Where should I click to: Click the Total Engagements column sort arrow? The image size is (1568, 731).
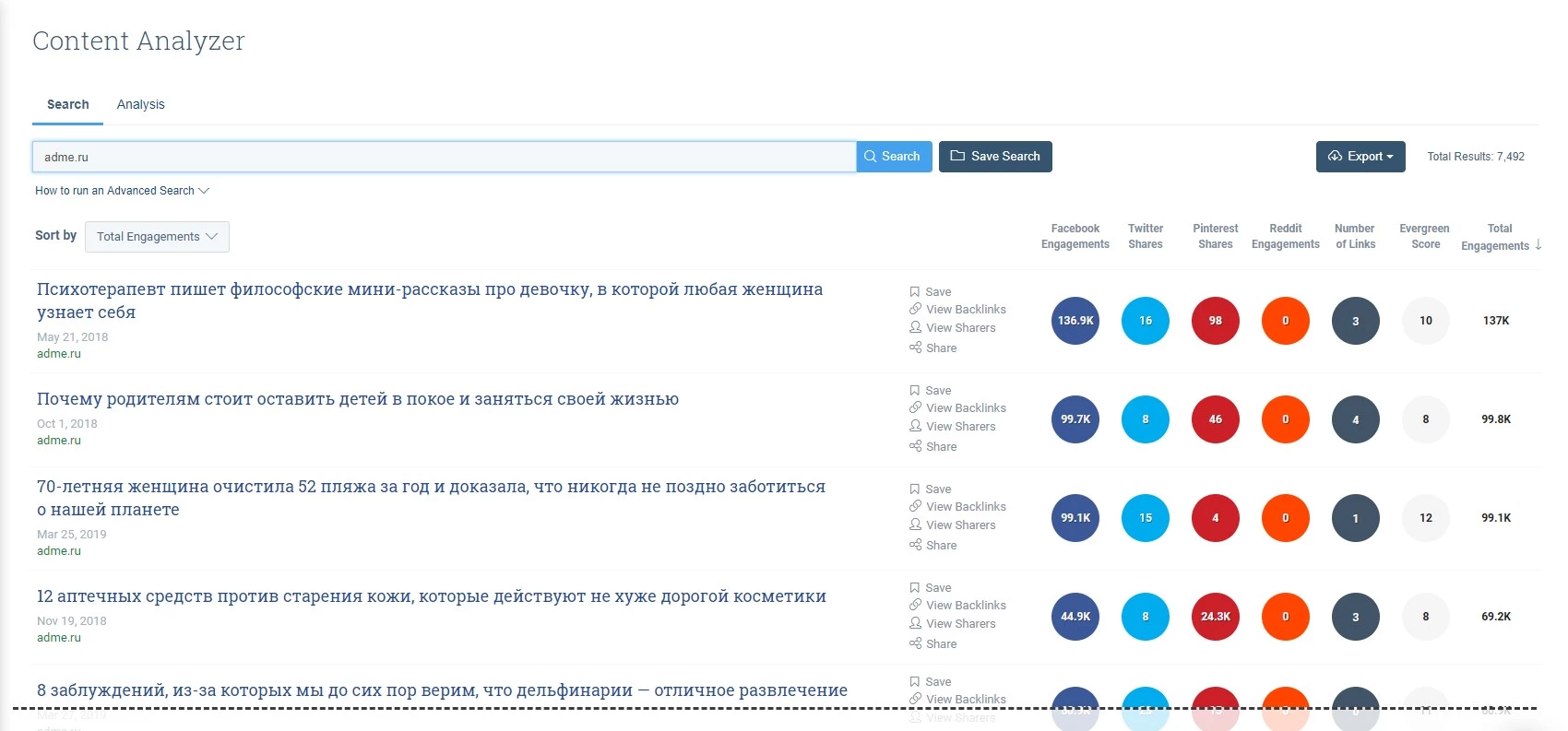pos(1538,245)
